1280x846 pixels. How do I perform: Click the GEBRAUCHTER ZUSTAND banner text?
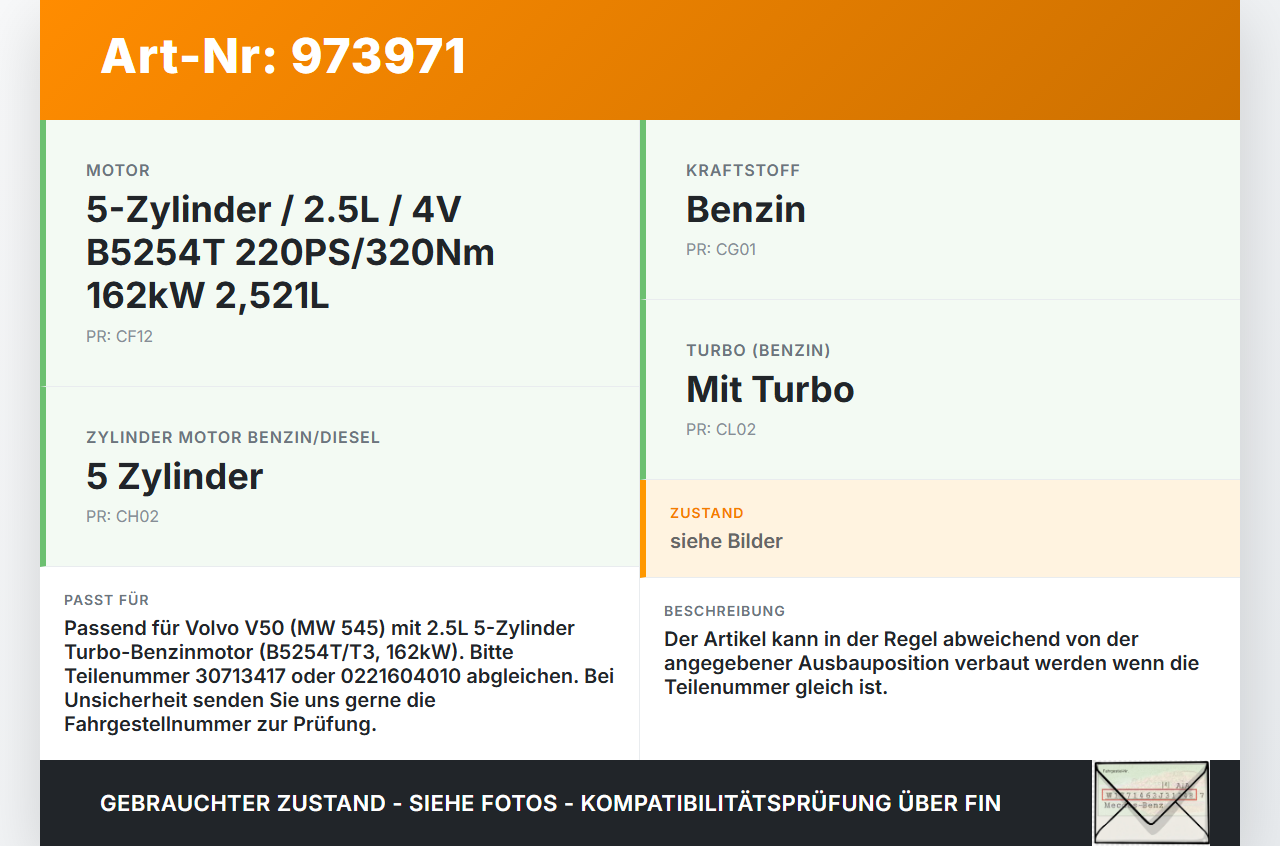[550, 803]
